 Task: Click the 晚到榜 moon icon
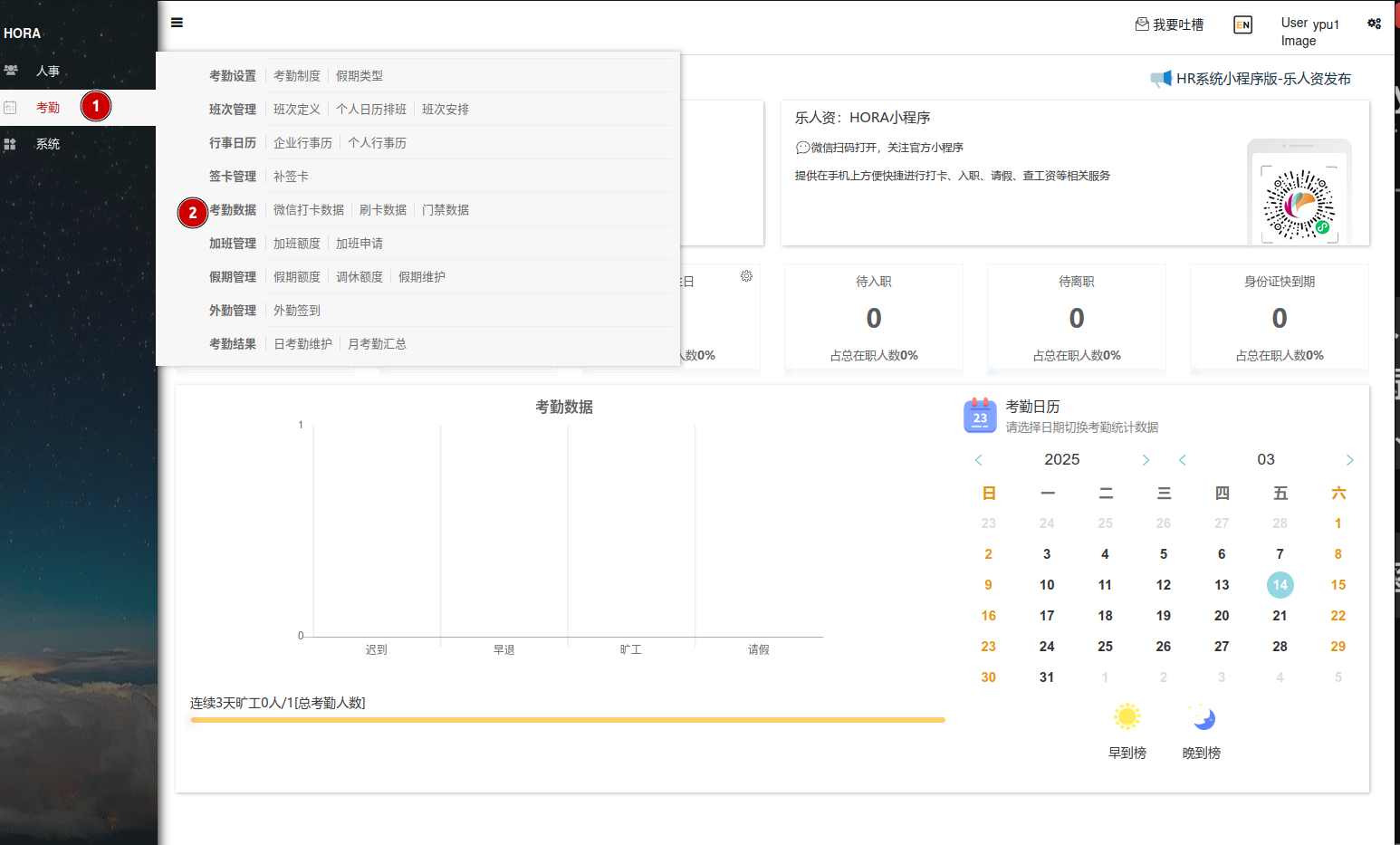point(1202,717)
